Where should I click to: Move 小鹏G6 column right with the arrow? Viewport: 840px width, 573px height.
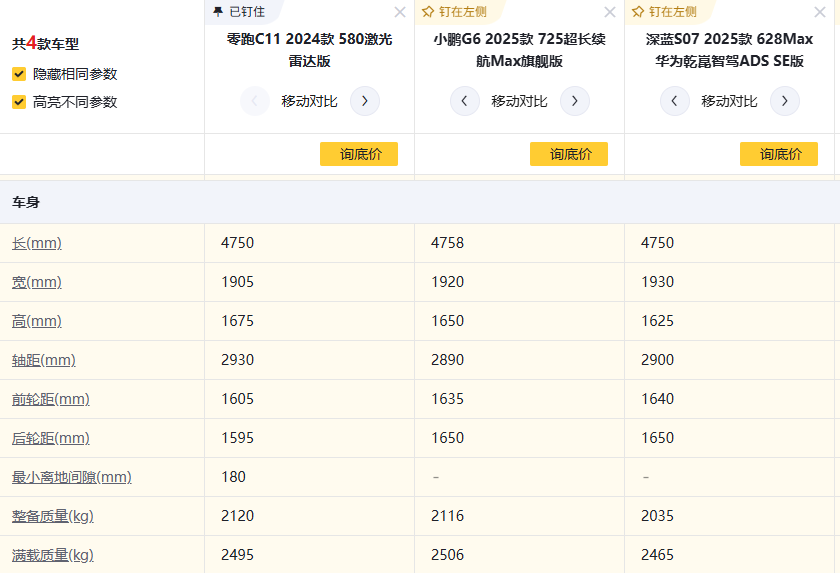575,101
